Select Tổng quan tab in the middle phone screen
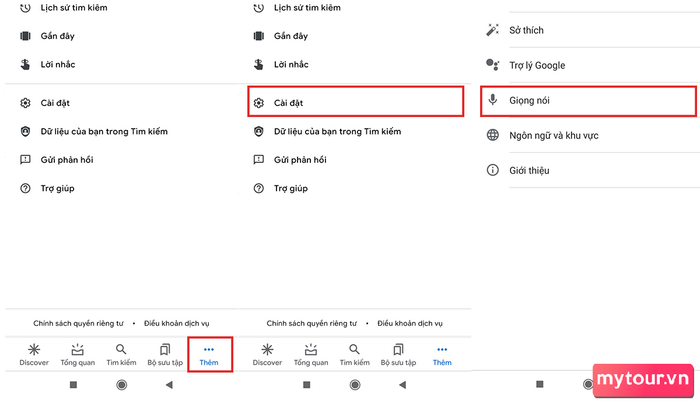Screen dimensions: 700x405 311,355
